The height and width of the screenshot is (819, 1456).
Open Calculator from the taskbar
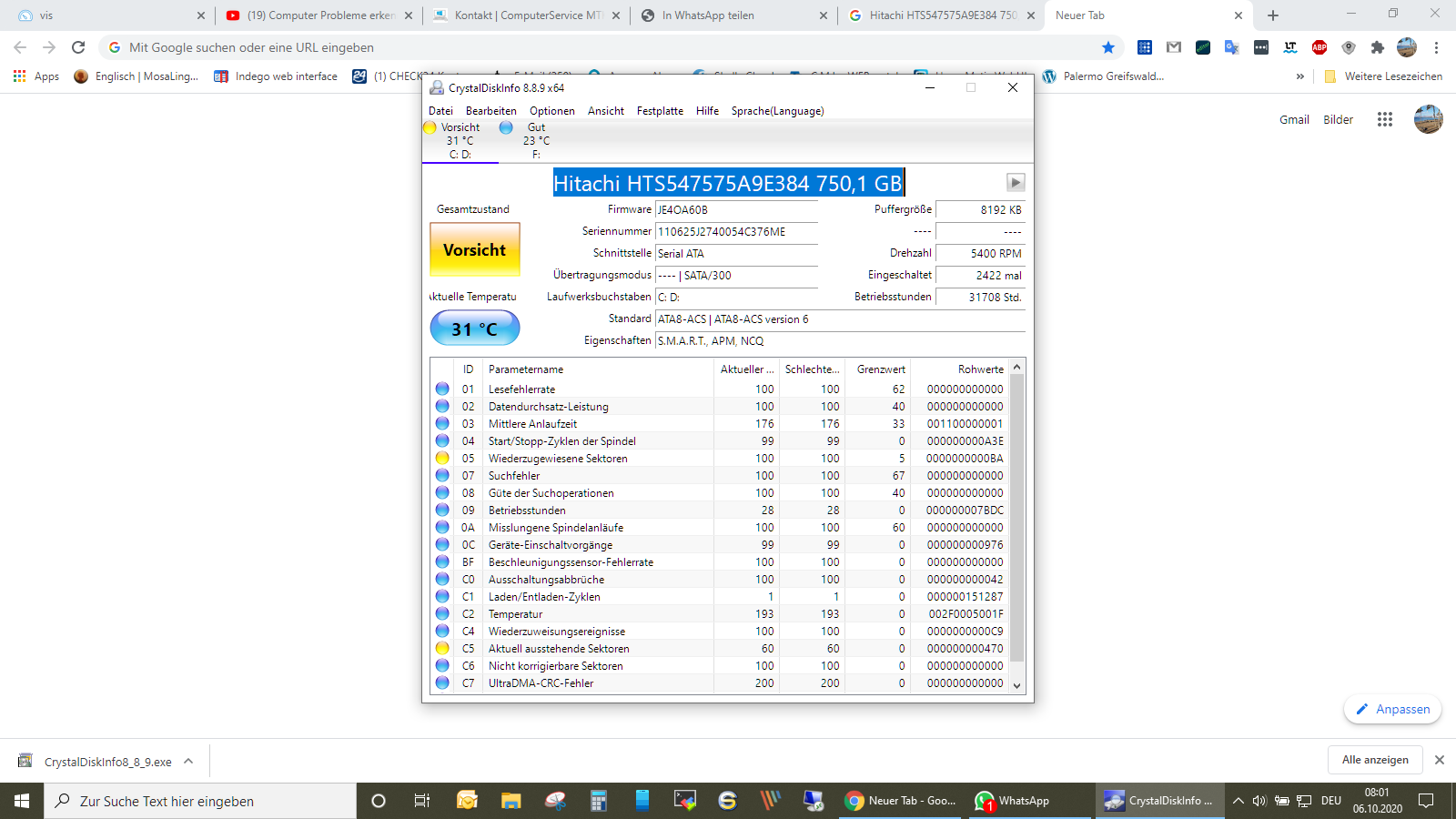598,801
